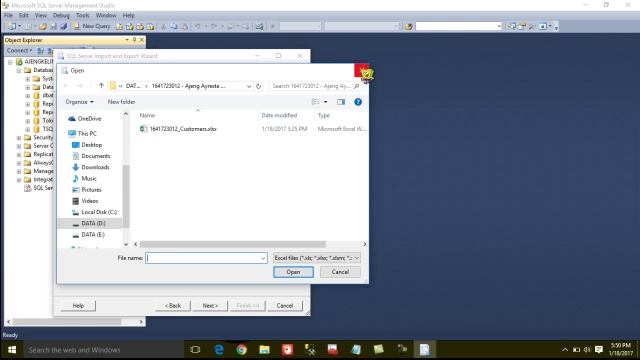Collapse the AJENGKELIN server node
Screen dimensions: 640x360
pos(10,62)
